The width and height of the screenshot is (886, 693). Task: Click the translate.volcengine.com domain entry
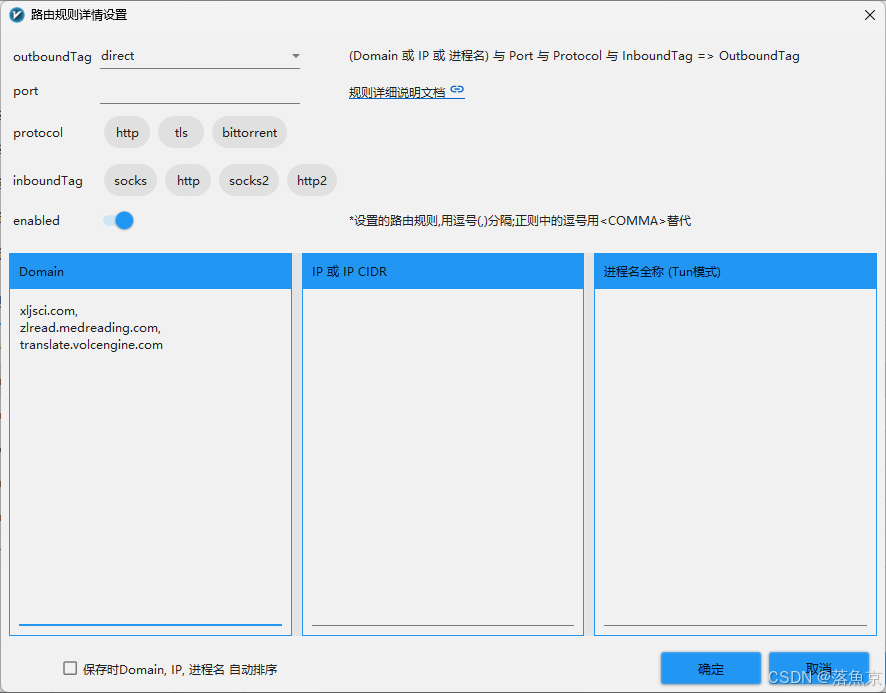pos(91,345)
